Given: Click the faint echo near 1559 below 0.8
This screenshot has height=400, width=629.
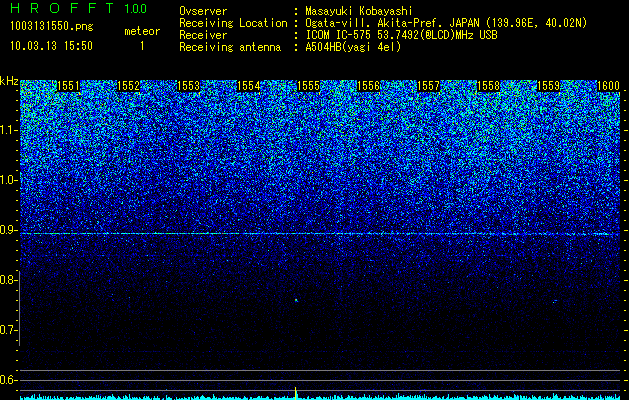Looking at the screenshot, I should [x=555, y=301].
